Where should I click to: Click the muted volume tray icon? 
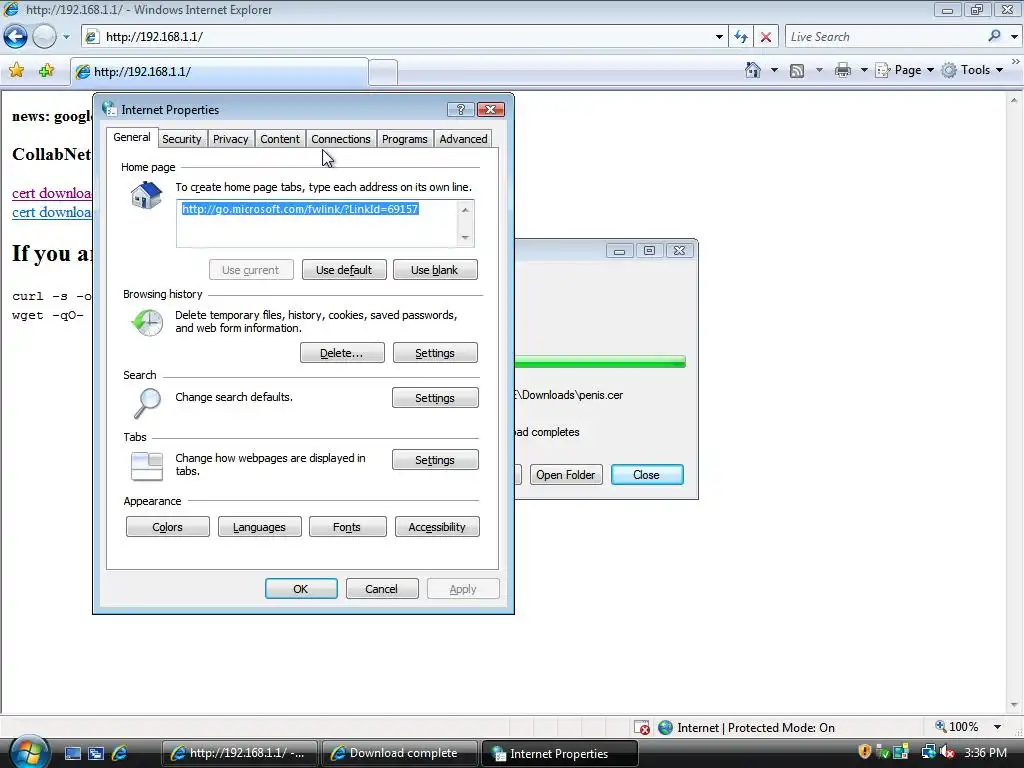point(947,752)
